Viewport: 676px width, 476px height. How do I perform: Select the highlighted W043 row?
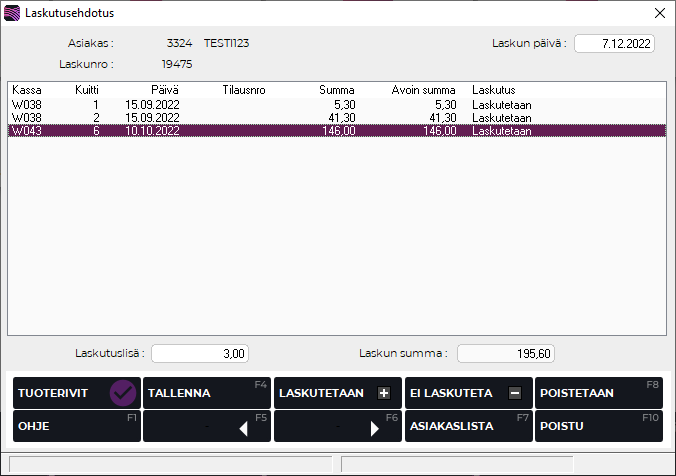[x=200, y=130]
